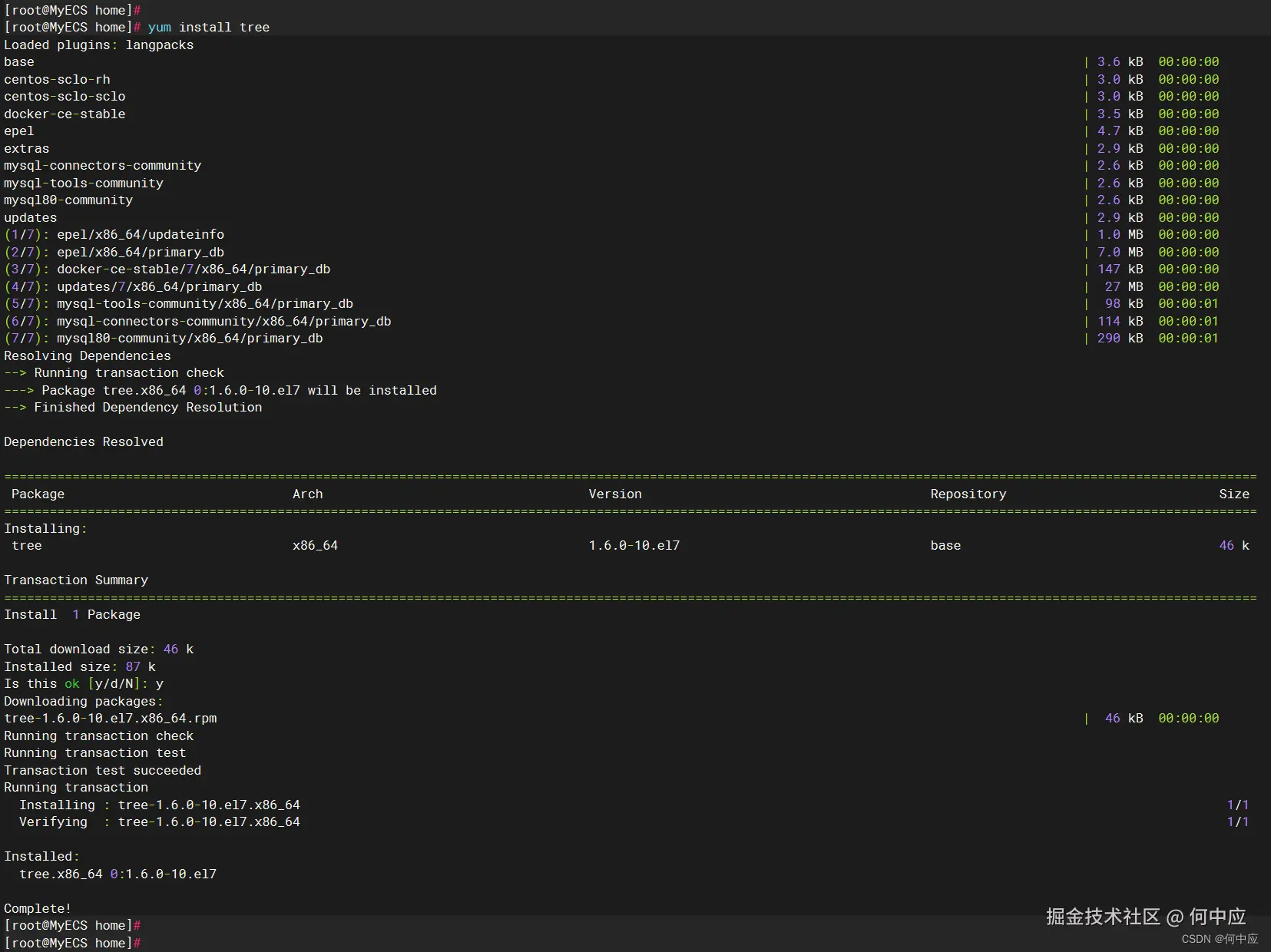Click the 'Size' column header

[x=1234, y=494]
